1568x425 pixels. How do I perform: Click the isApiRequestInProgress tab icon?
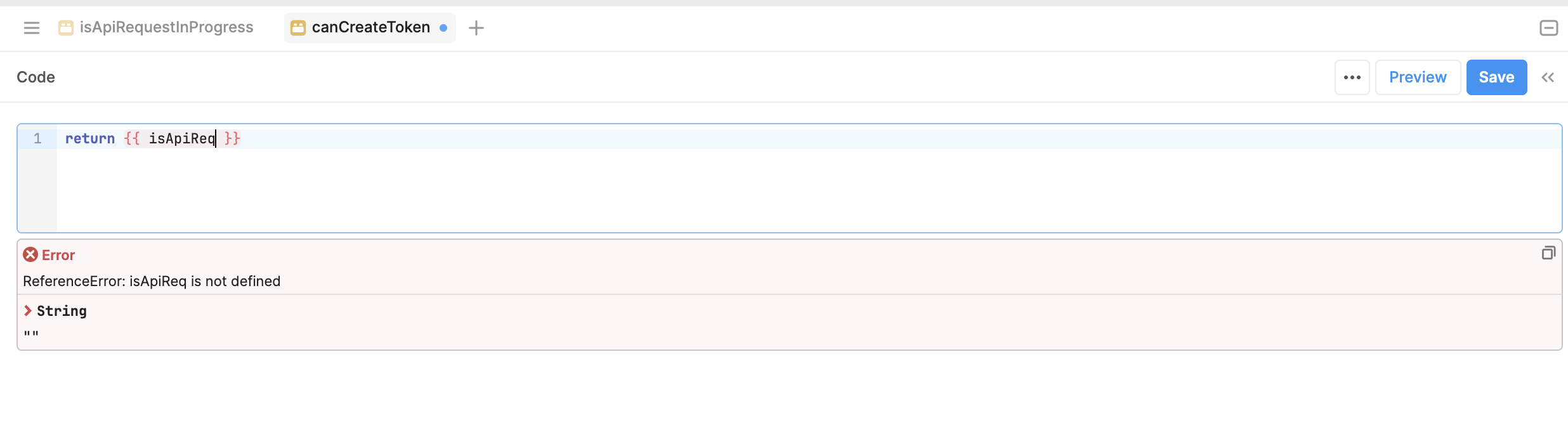pos(66,28)
